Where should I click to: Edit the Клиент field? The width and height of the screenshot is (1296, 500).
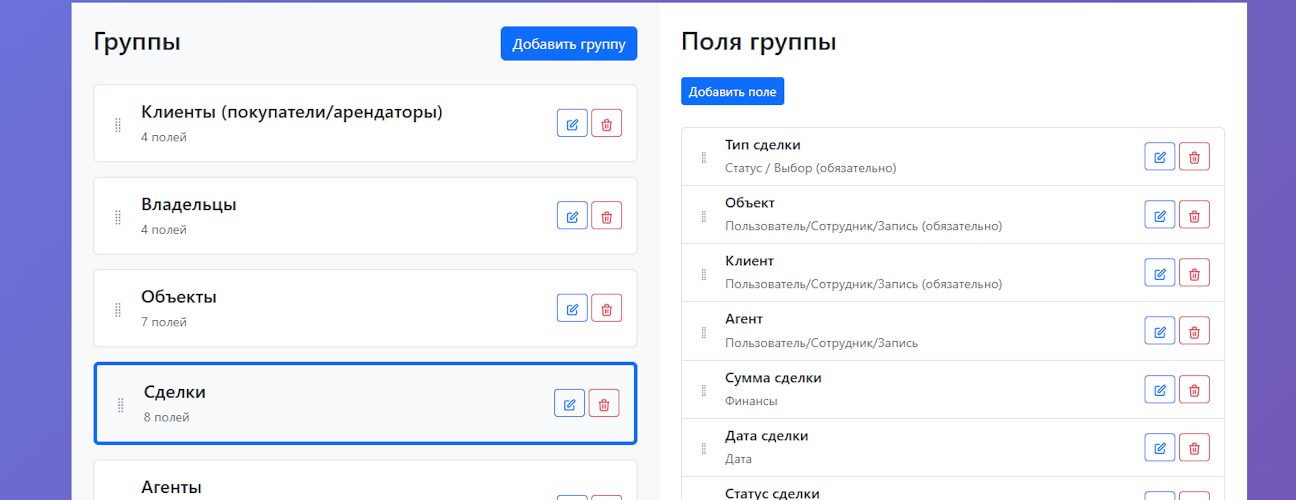point(1159,273)
